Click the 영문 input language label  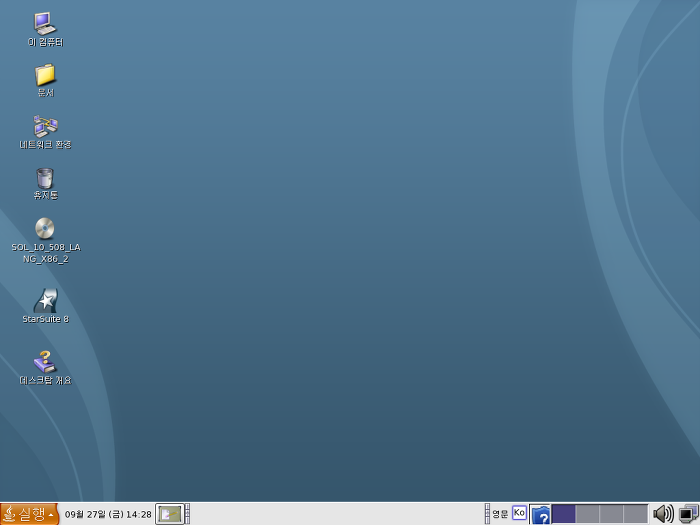click(500, 514)
